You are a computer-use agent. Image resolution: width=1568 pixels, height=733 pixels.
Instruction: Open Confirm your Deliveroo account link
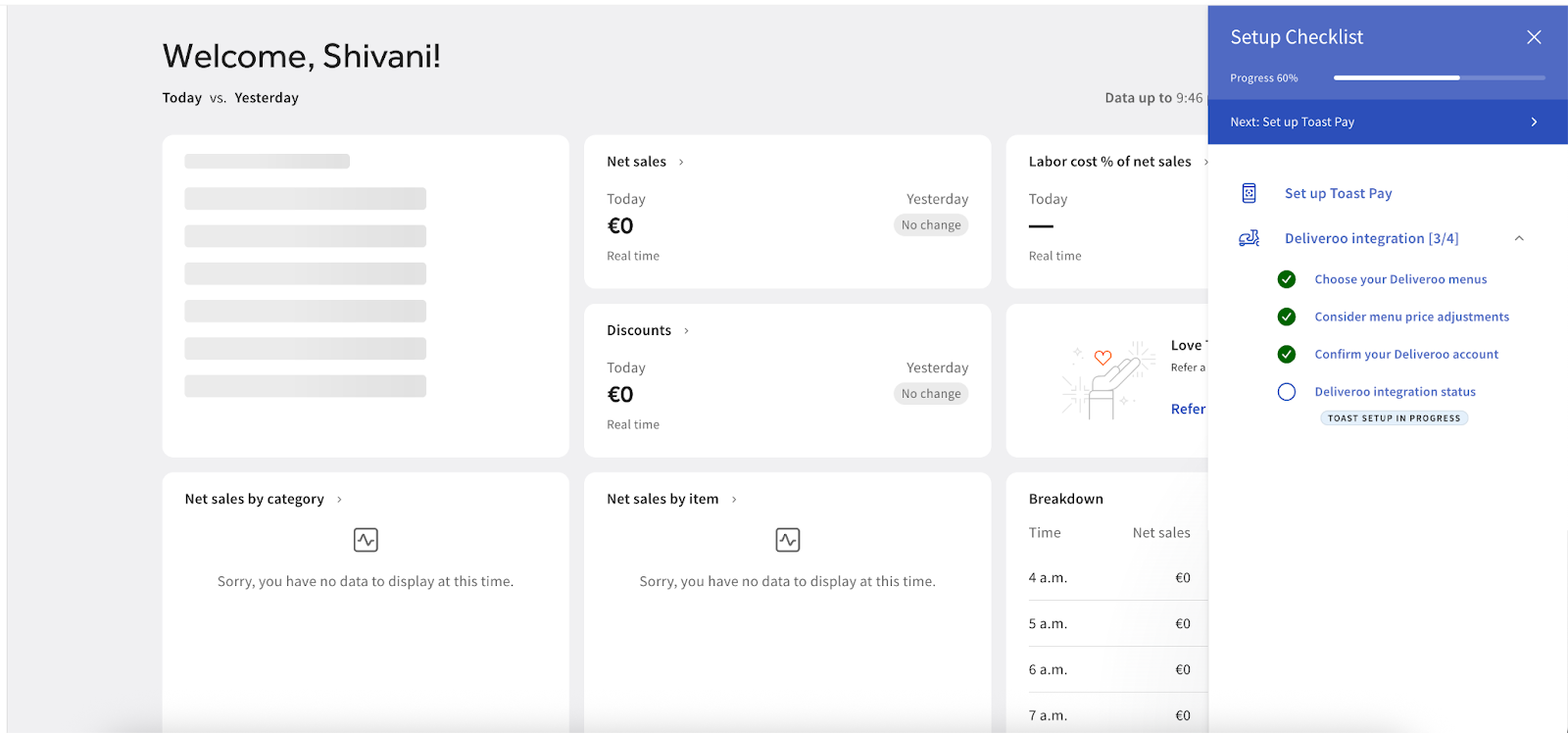coord(1406,355)
